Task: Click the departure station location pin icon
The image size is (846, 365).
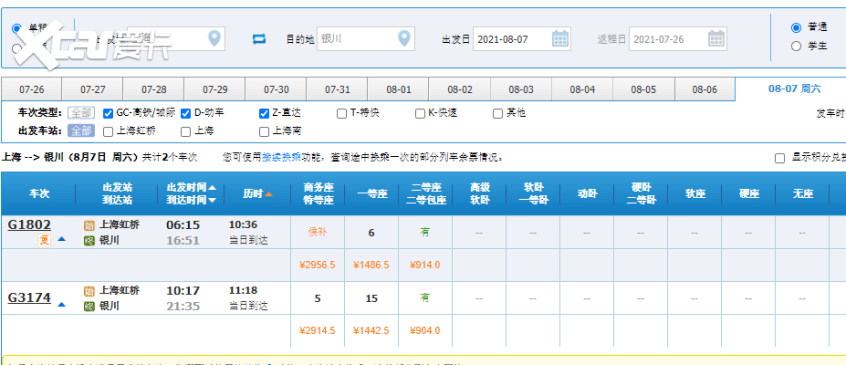Action: 215,38
